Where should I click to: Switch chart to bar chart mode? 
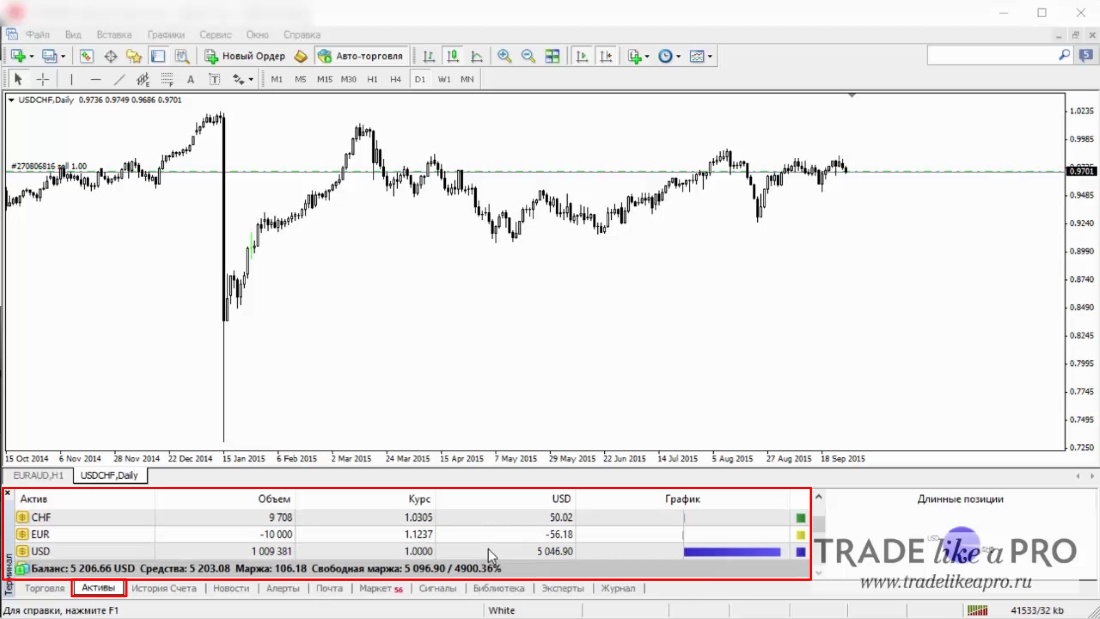click(x=429, y=56)
